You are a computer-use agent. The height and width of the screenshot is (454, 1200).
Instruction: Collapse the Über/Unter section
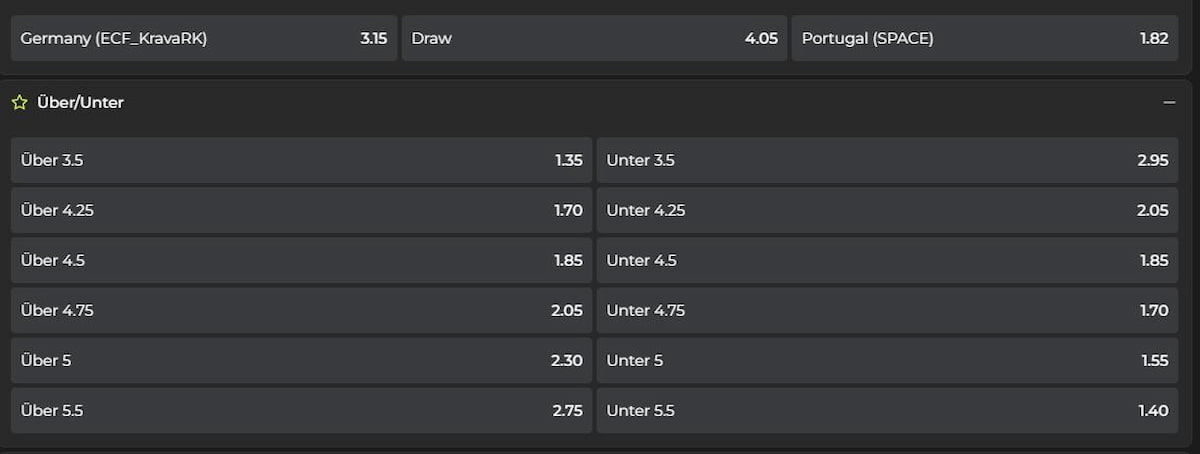(x=1169, y=102)
